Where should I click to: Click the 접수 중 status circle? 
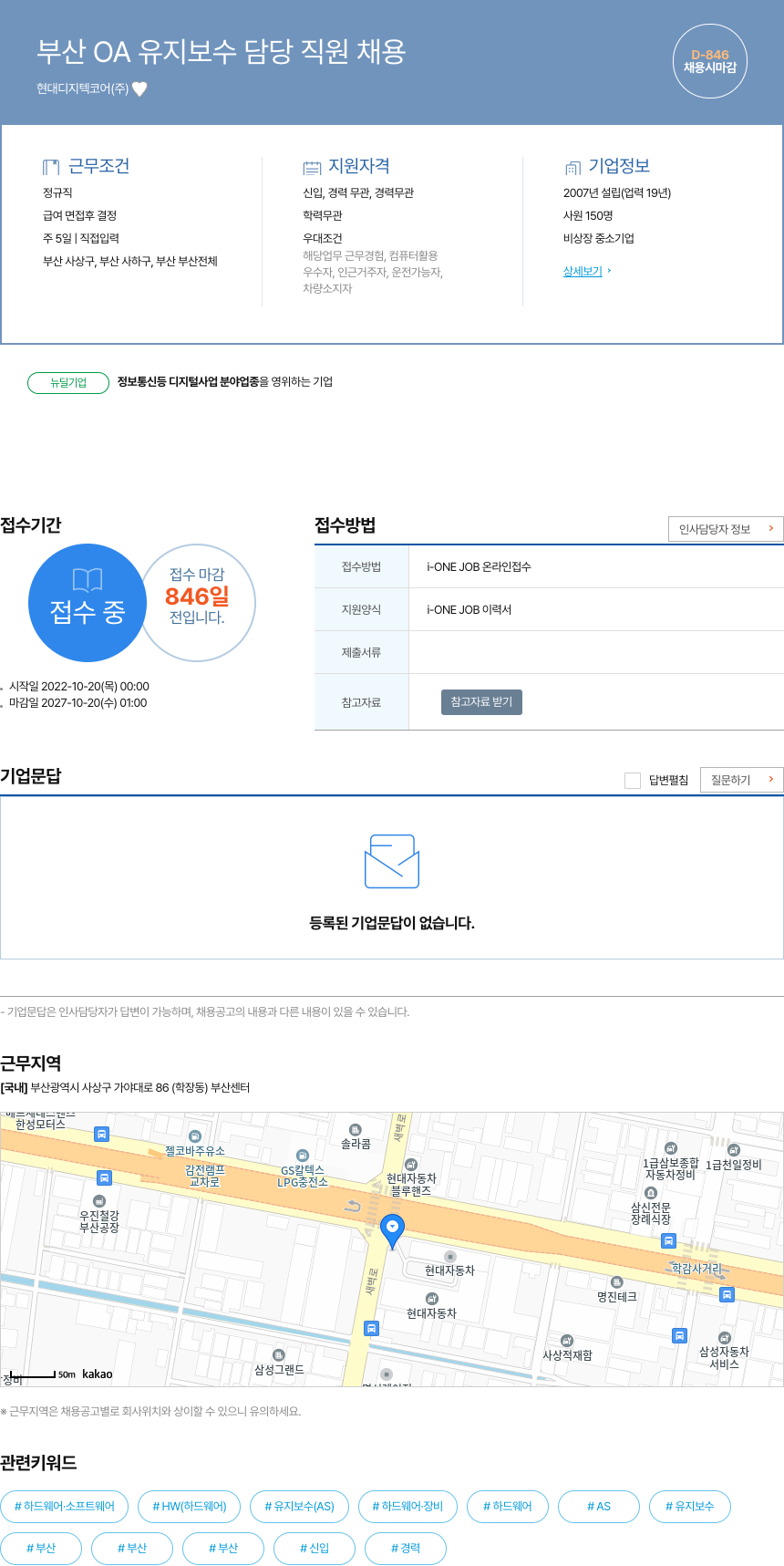88,603
